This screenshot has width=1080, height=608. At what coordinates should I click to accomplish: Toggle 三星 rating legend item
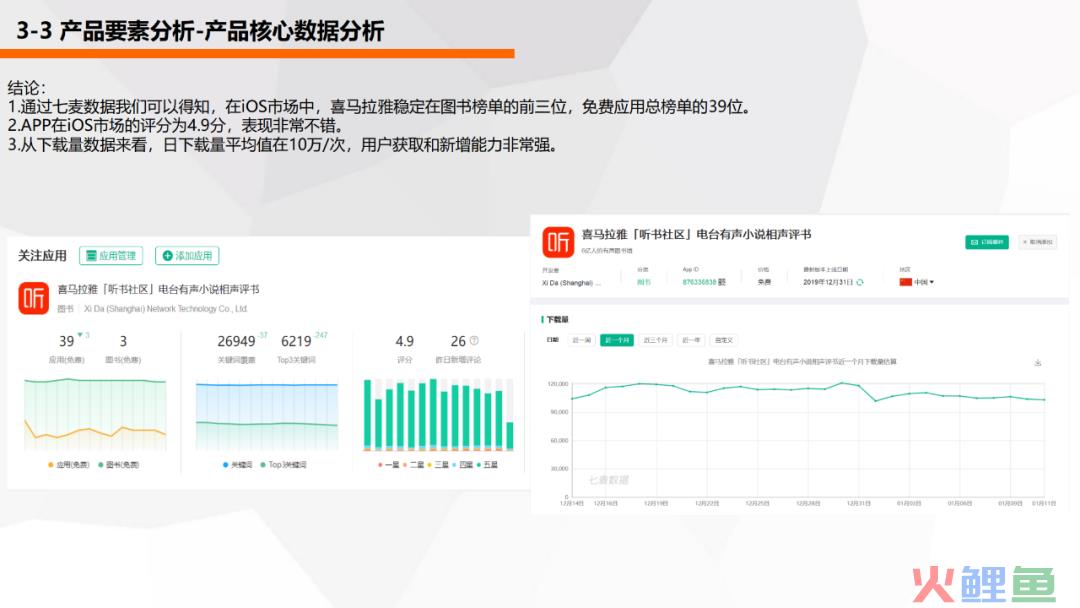click(x=438, y=465)
